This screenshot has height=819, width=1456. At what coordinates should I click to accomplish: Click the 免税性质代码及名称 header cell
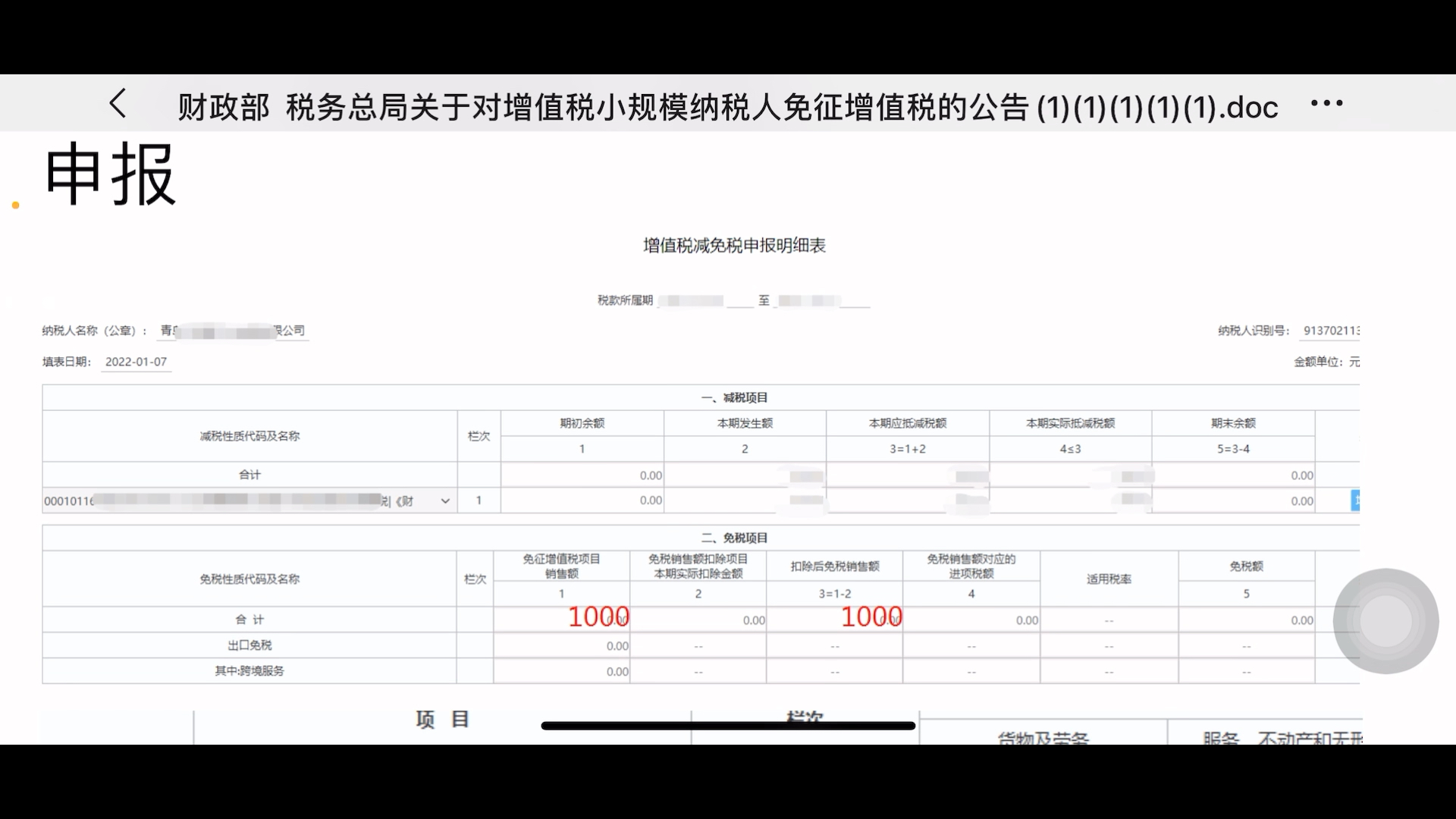click(249, 579)
